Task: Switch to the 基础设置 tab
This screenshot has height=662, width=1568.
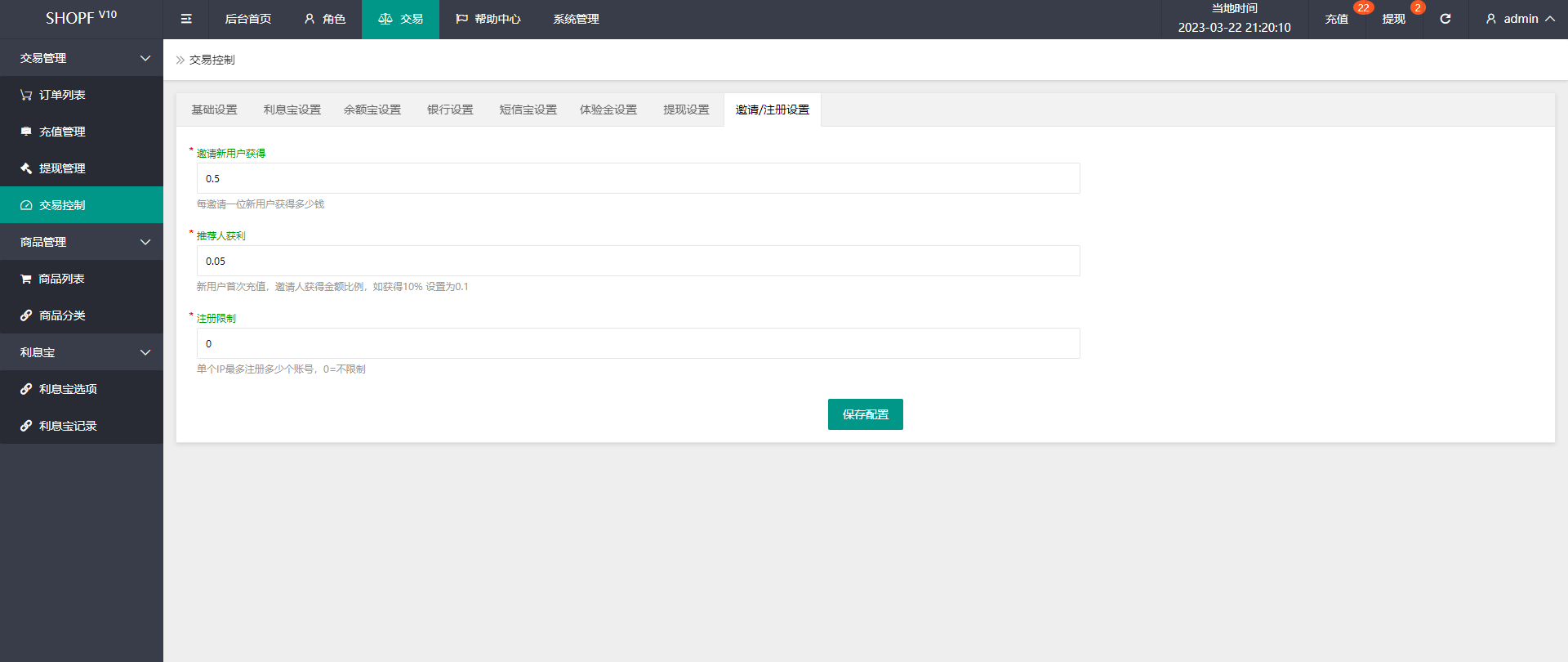Action: pyautogui.click(x=214, y=110)
